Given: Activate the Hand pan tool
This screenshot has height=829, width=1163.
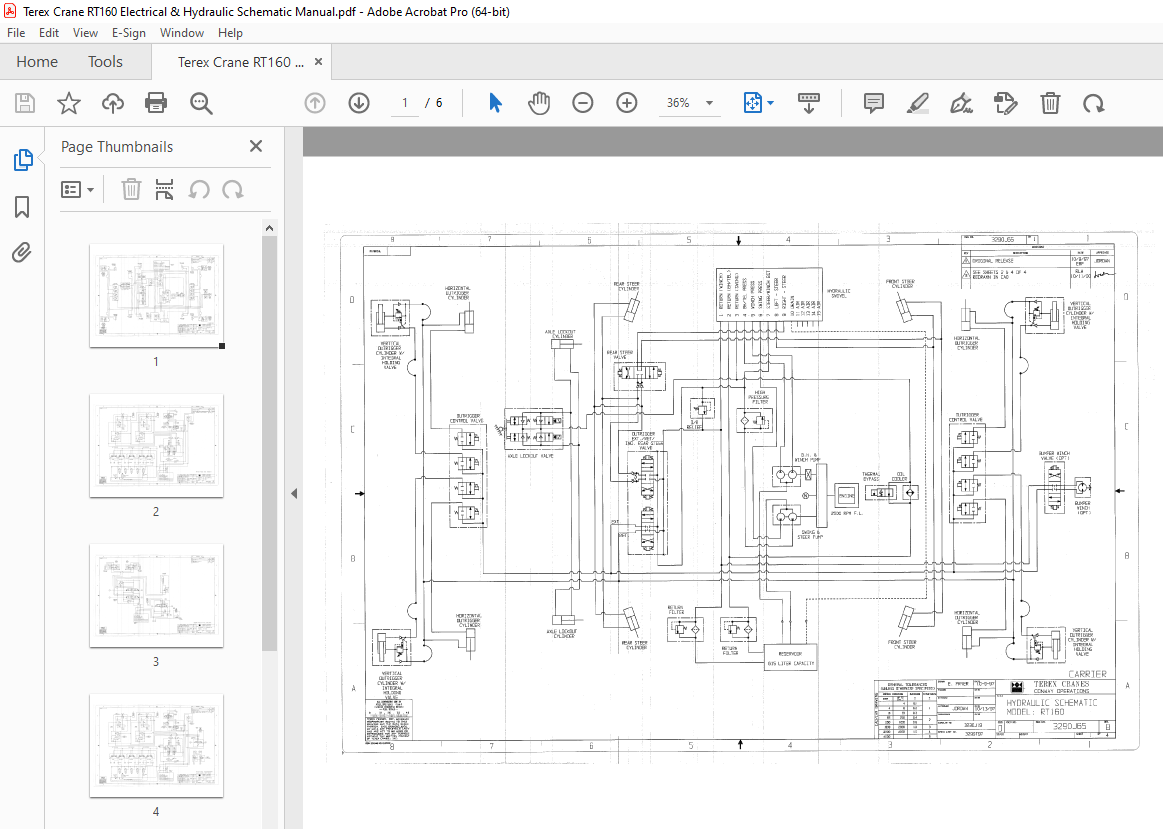Looking at the screenshot, I should tap(539, 103).
